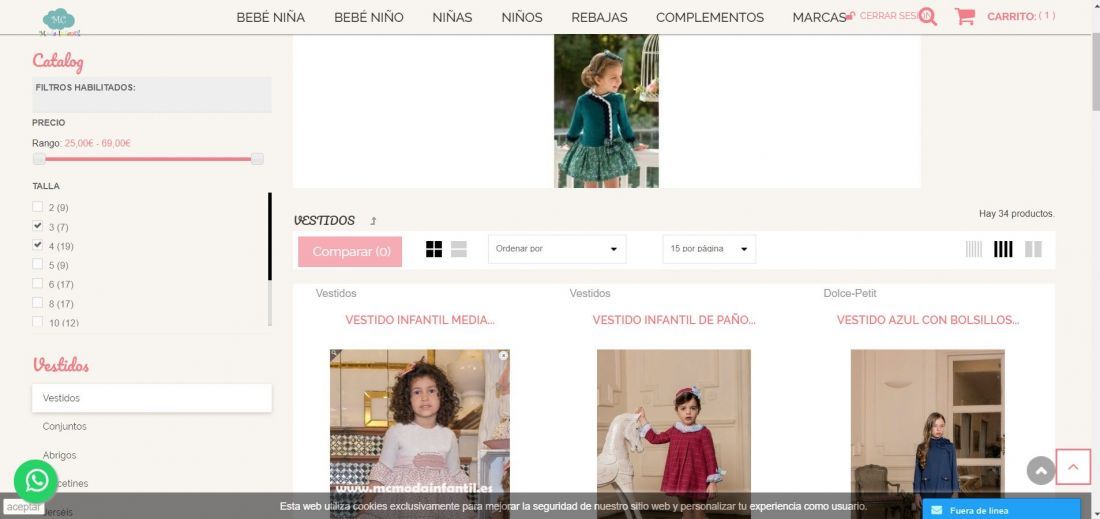Toggle size 2 (9) checkbox
Screen dimensions: 1100x519
click(x=37, y=207)
